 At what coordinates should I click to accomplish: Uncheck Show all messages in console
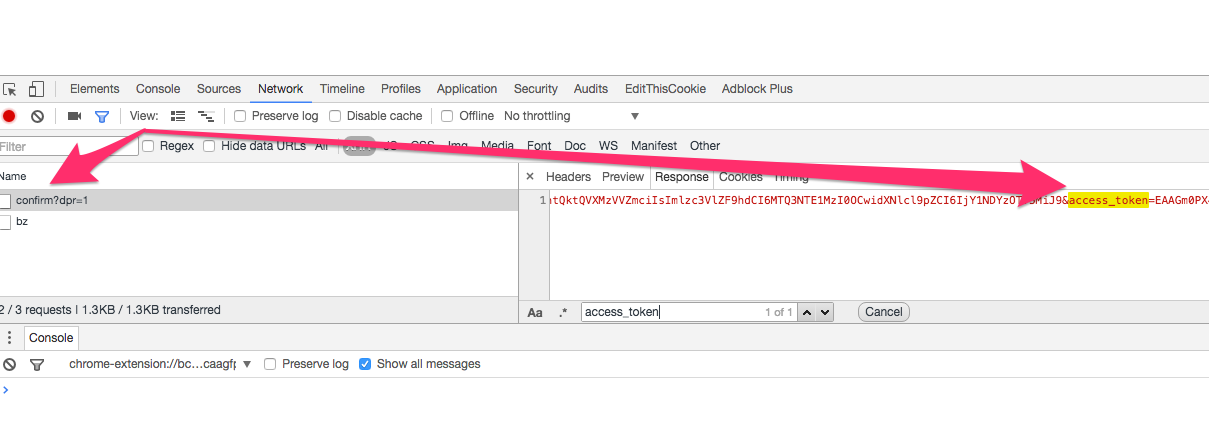pos(365,364)
